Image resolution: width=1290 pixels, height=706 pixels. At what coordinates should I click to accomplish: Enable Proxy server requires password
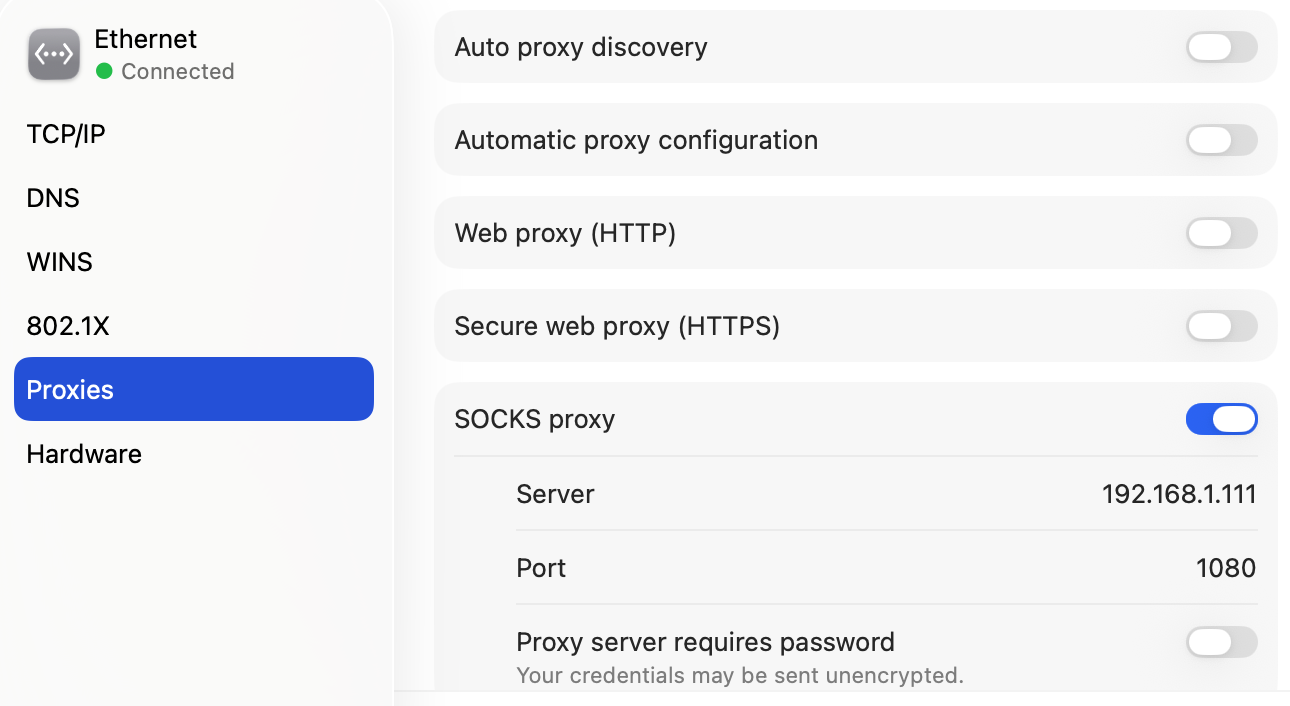[x=1221, y=642]
